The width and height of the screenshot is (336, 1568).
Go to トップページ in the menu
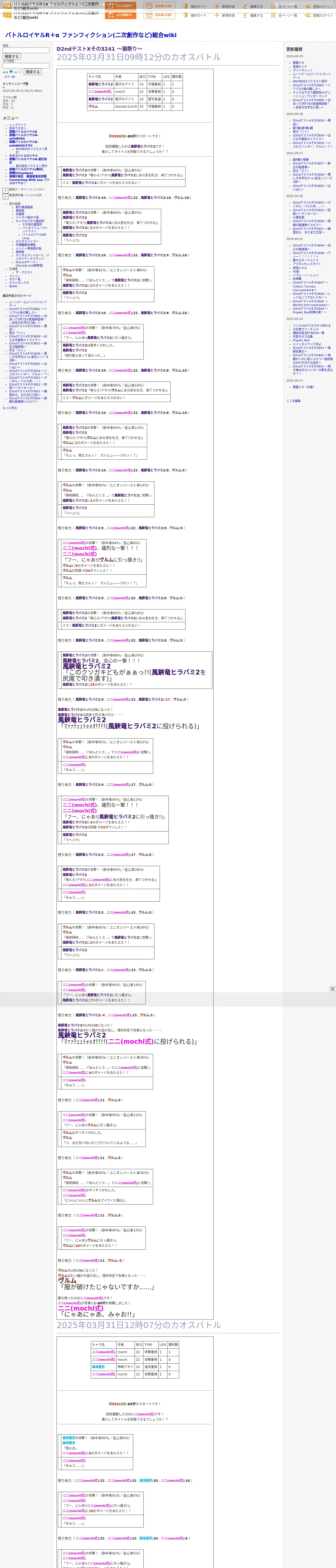tap(18, 125)
